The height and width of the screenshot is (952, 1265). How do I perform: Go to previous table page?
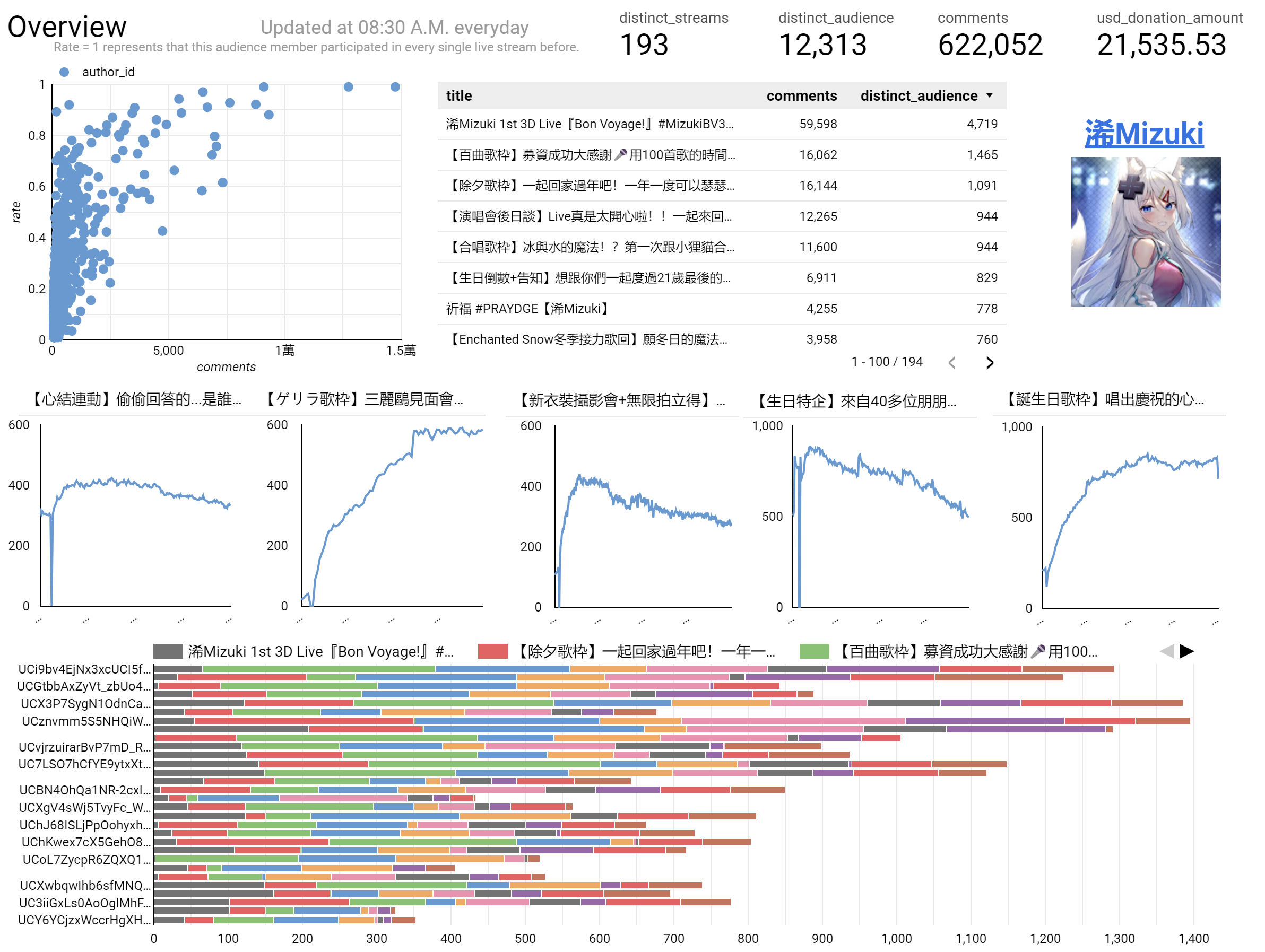pos(952,363)
